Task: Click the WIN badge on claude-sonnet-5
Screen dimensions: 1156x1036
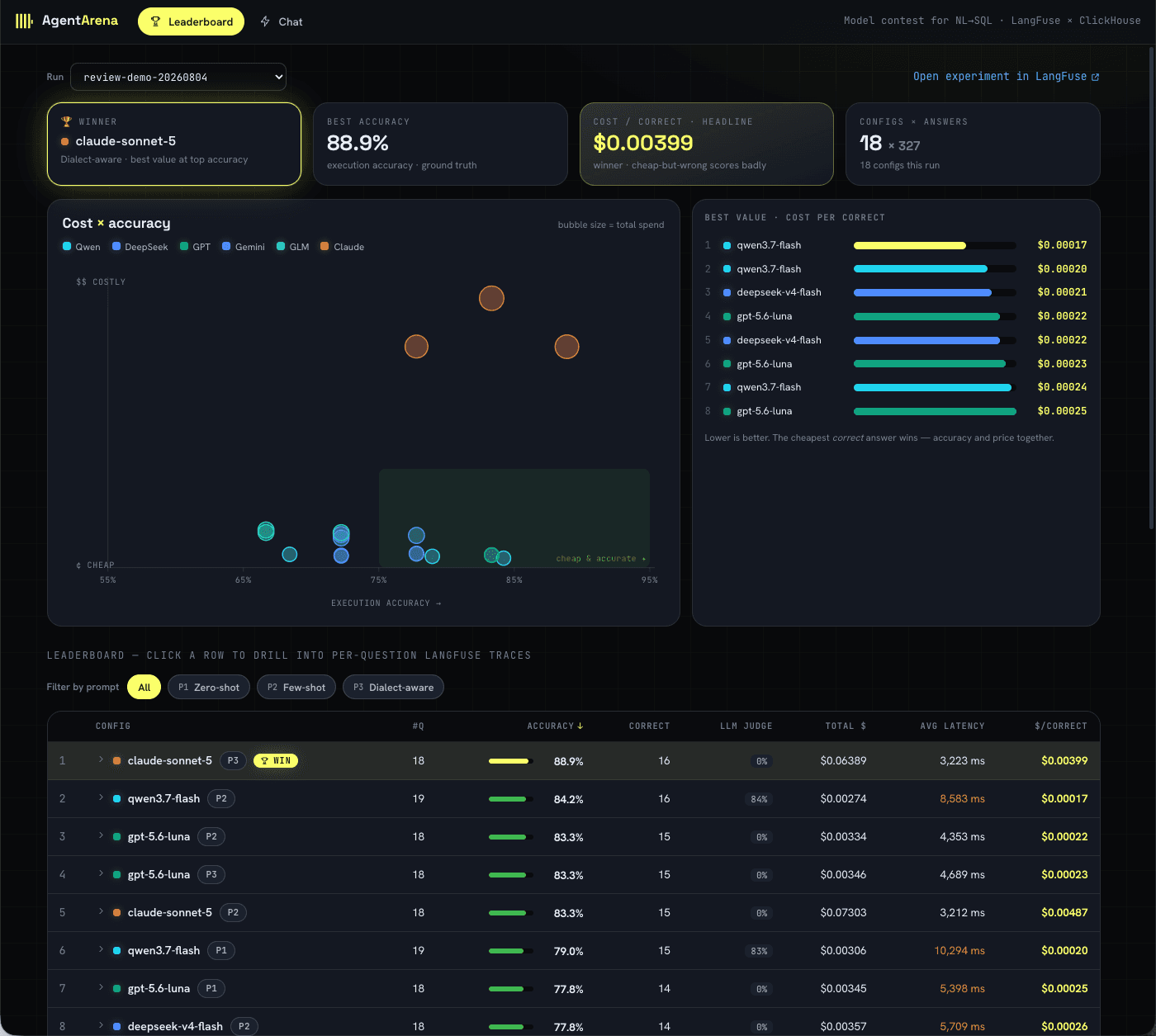Action: click(276, 760)
